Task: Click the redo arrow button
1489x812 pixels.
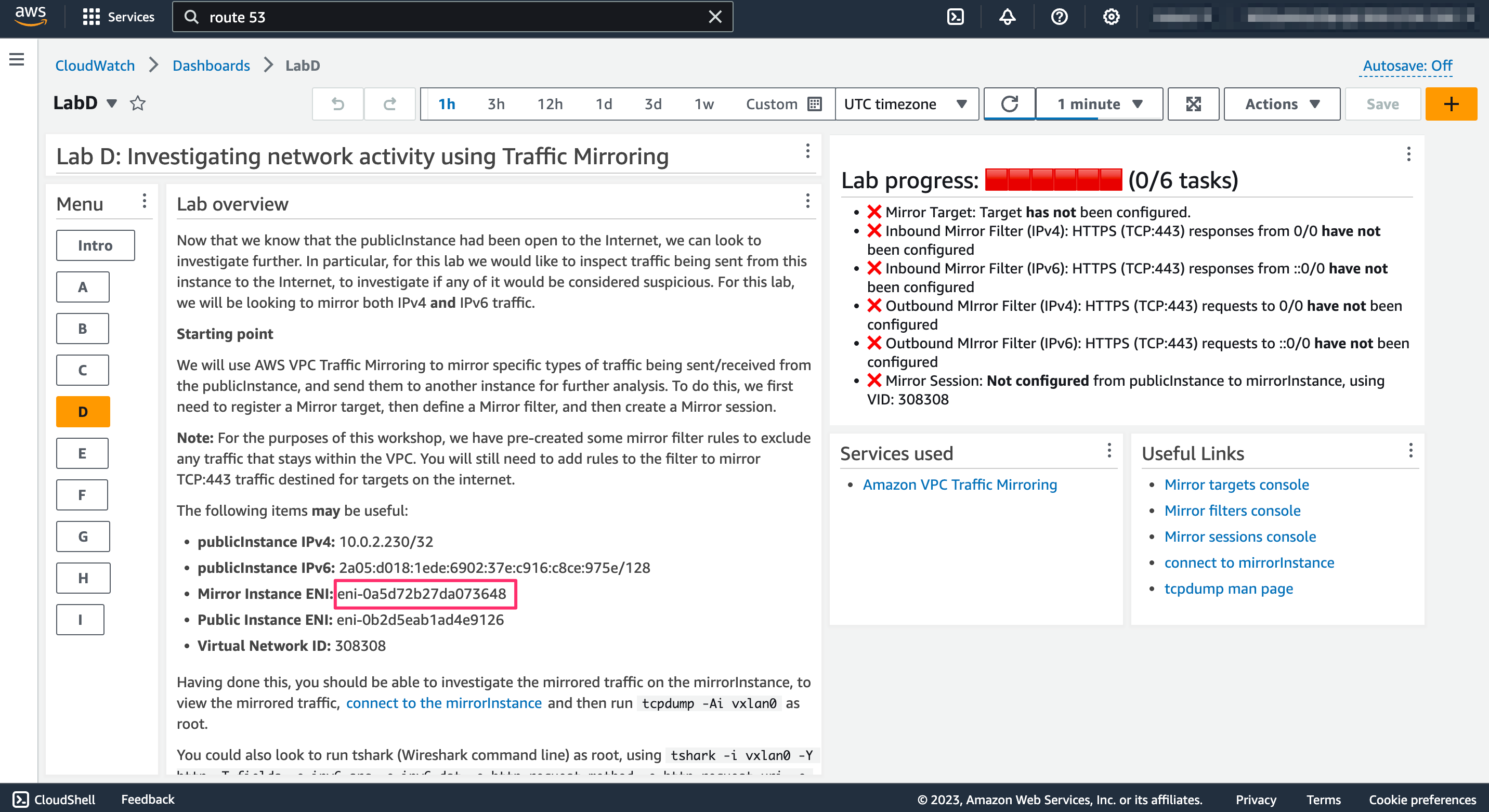Action: [x=390, y=104]
